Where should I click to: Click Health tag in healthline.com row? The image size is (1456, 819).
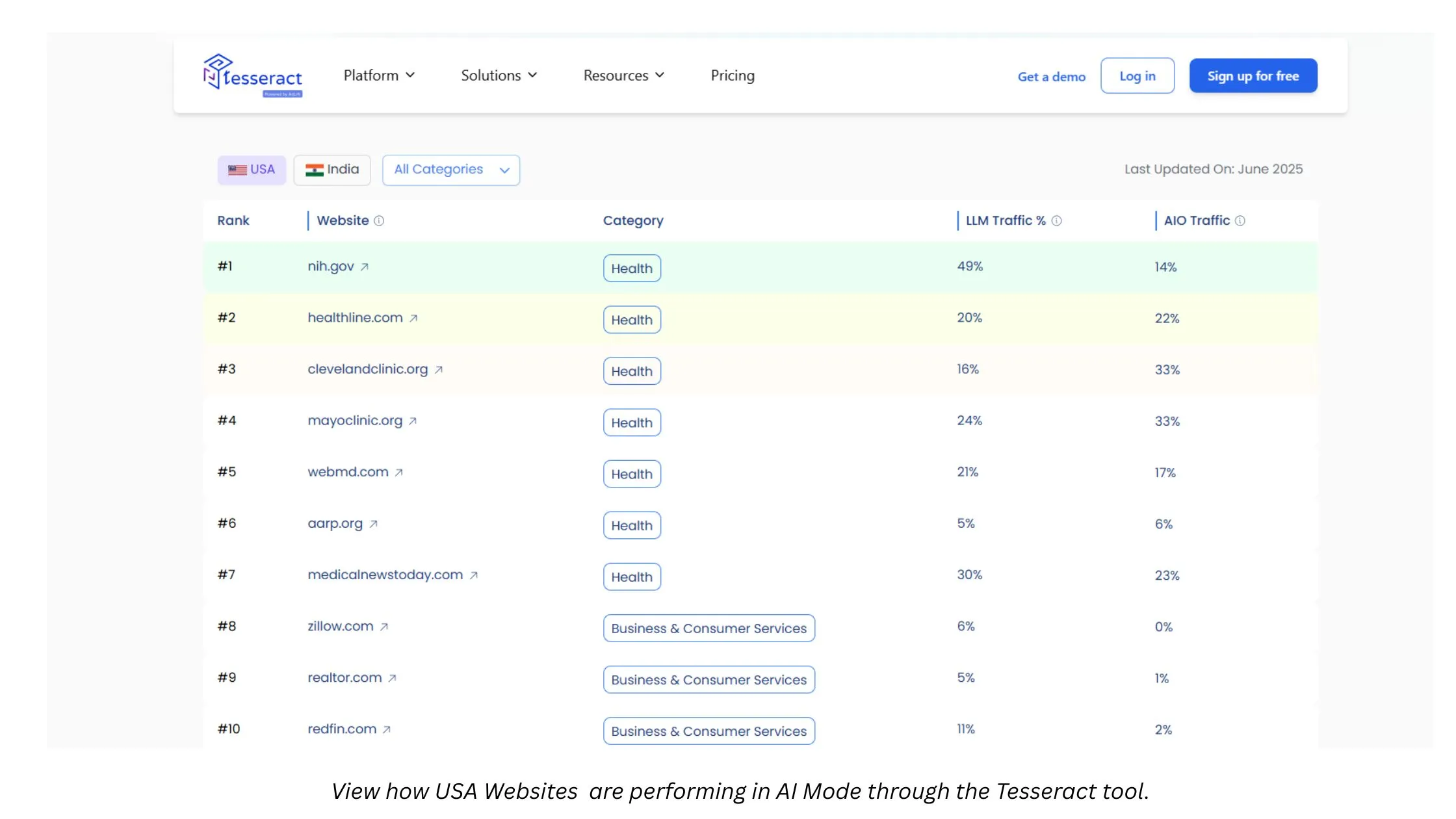click(632, 320)
